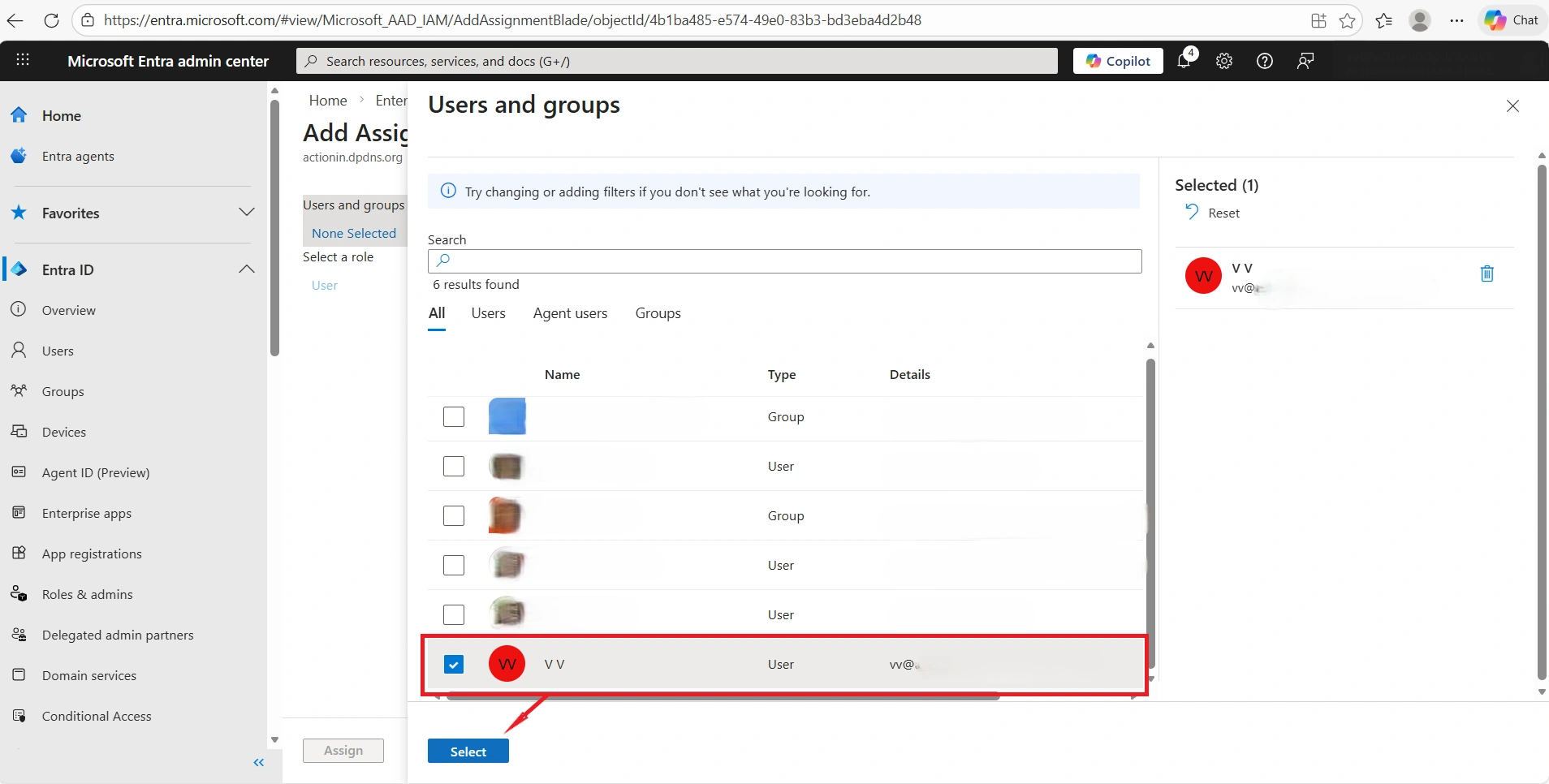Click the Home breadcrumb link
The image size is (1549, 784).
[x=328, y=101]
